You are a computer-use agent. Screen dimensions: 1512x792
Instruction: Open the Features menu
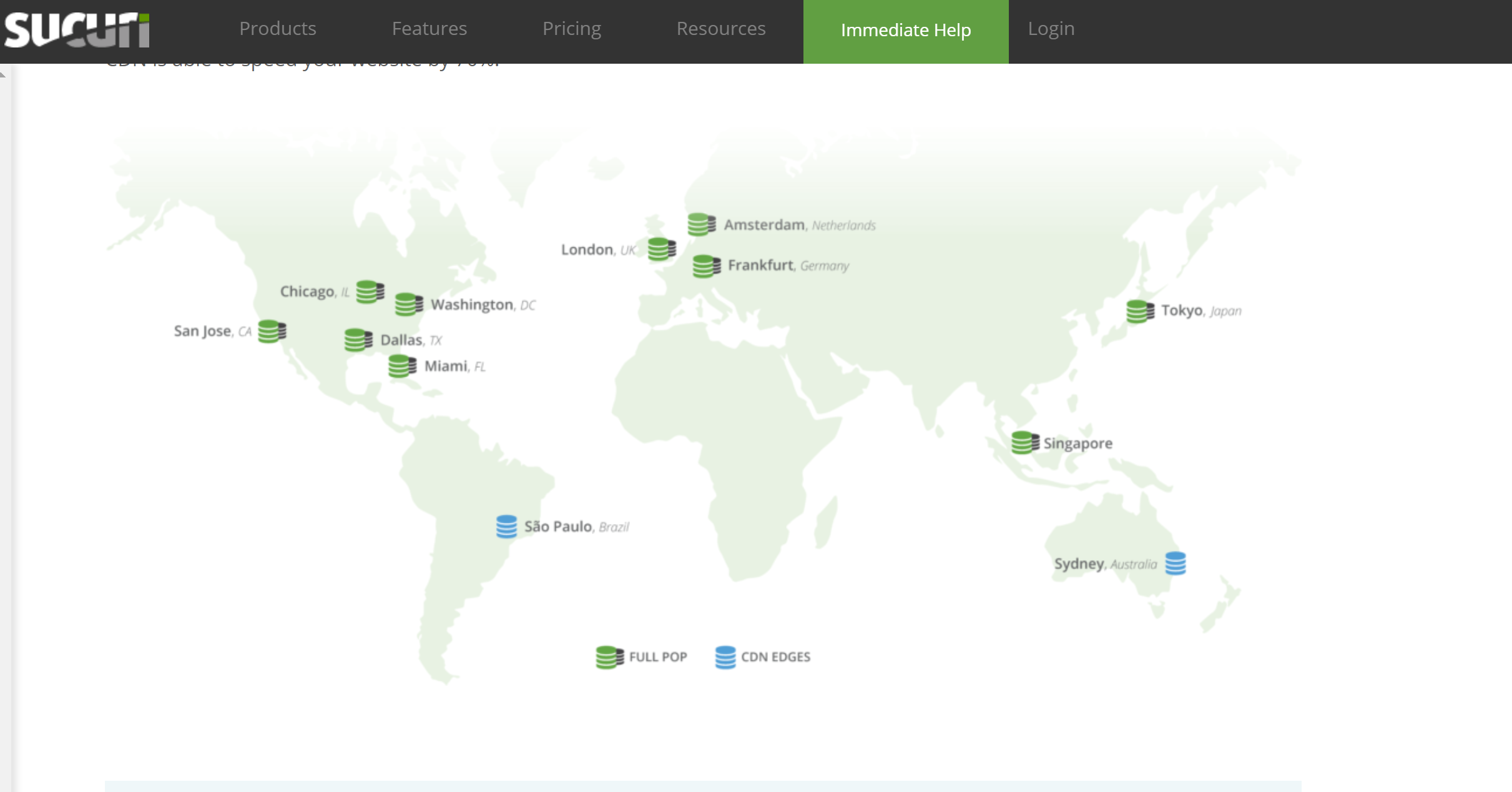point(429,29)
